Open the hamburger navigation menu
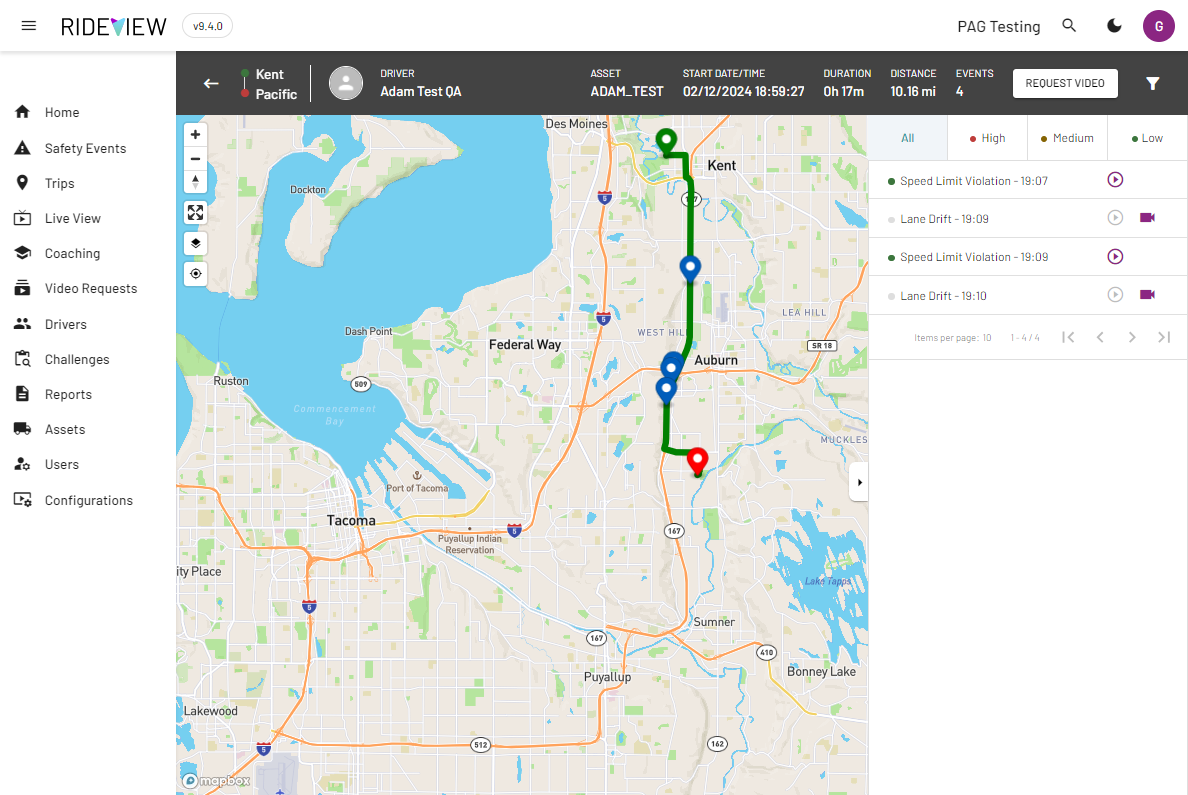Image resolution: width=1188 pixels, height=795 pixels. (x=29, y=26)
